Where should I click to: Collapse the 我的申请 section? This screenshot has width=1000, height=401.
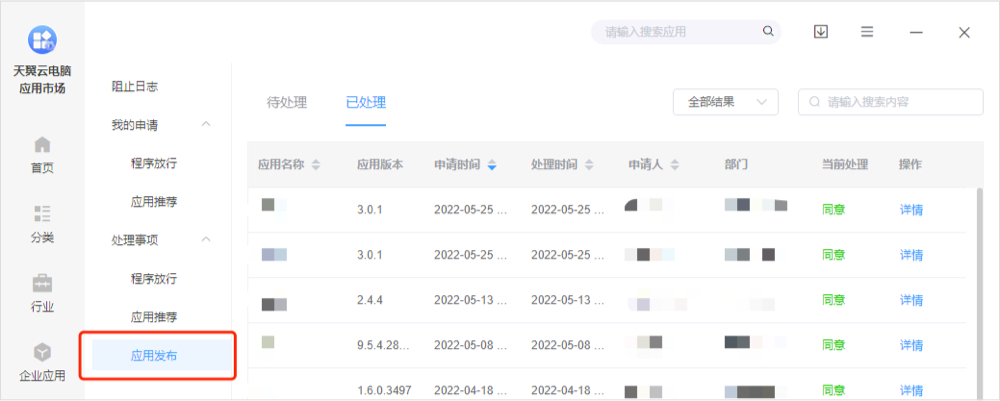[x=206, y=125]
